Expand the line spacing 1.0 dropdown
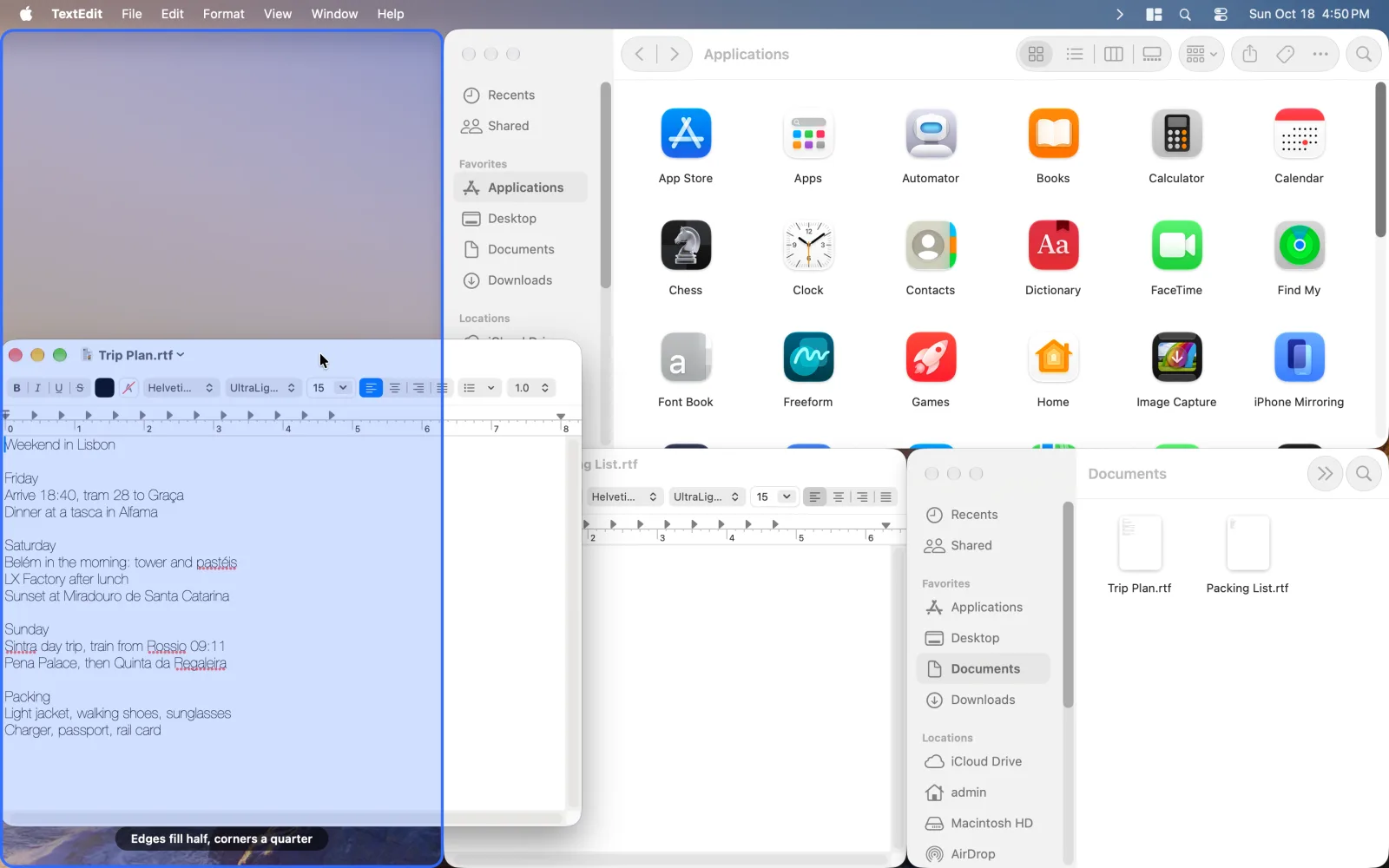 531,388
